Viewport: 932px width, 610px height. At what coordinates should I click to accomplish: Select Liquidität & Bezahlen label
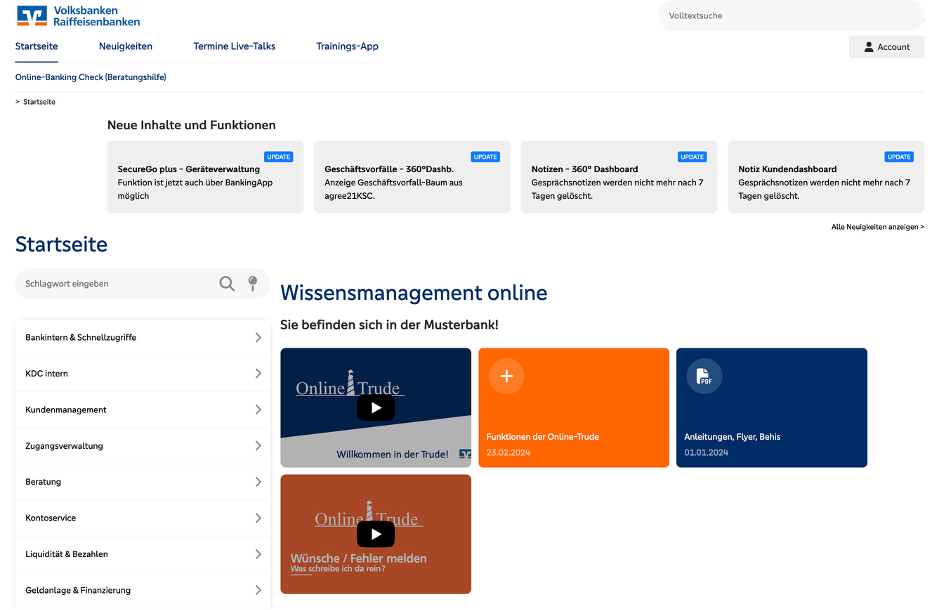point(67,554)
